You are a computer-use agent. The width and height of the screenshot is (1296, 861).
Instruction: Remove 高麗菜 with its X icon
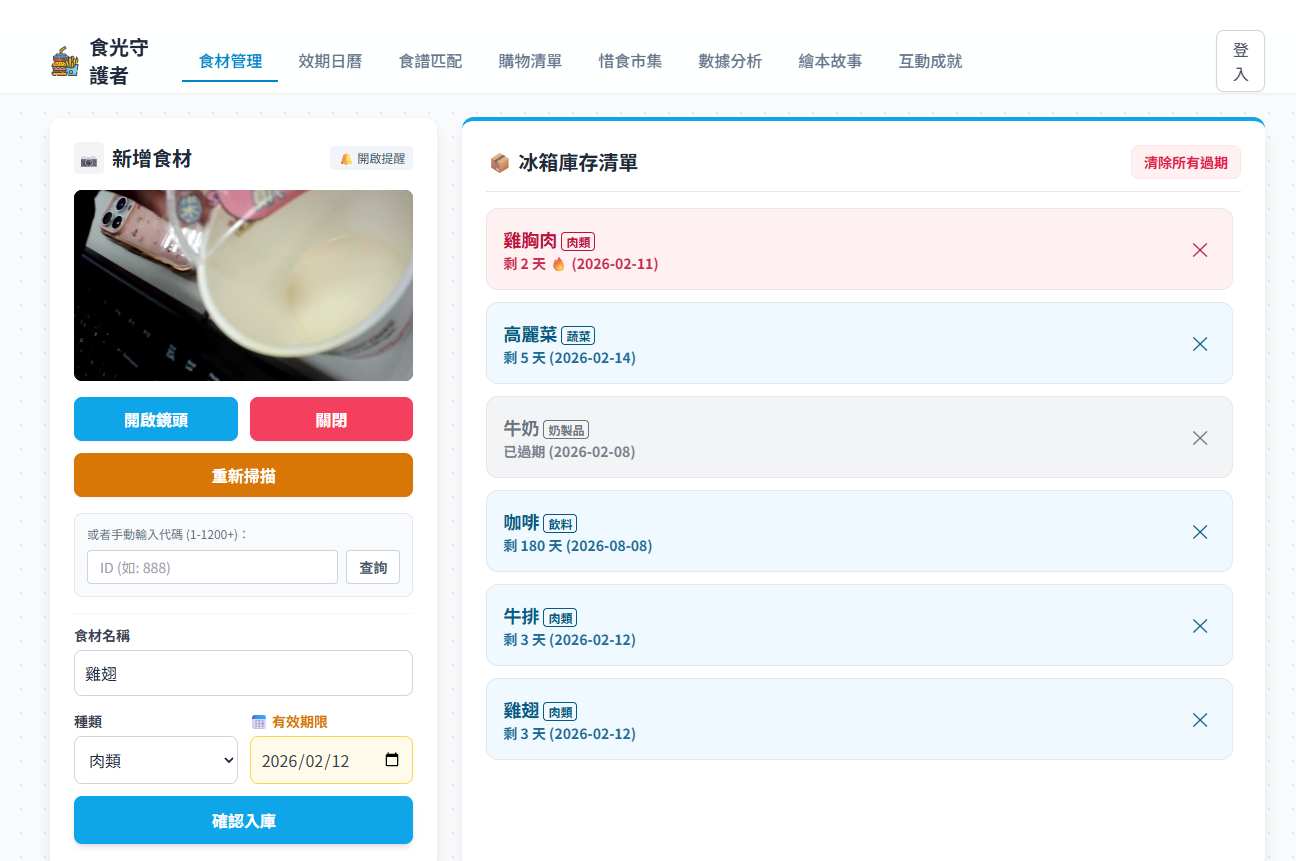(1200, 343)
